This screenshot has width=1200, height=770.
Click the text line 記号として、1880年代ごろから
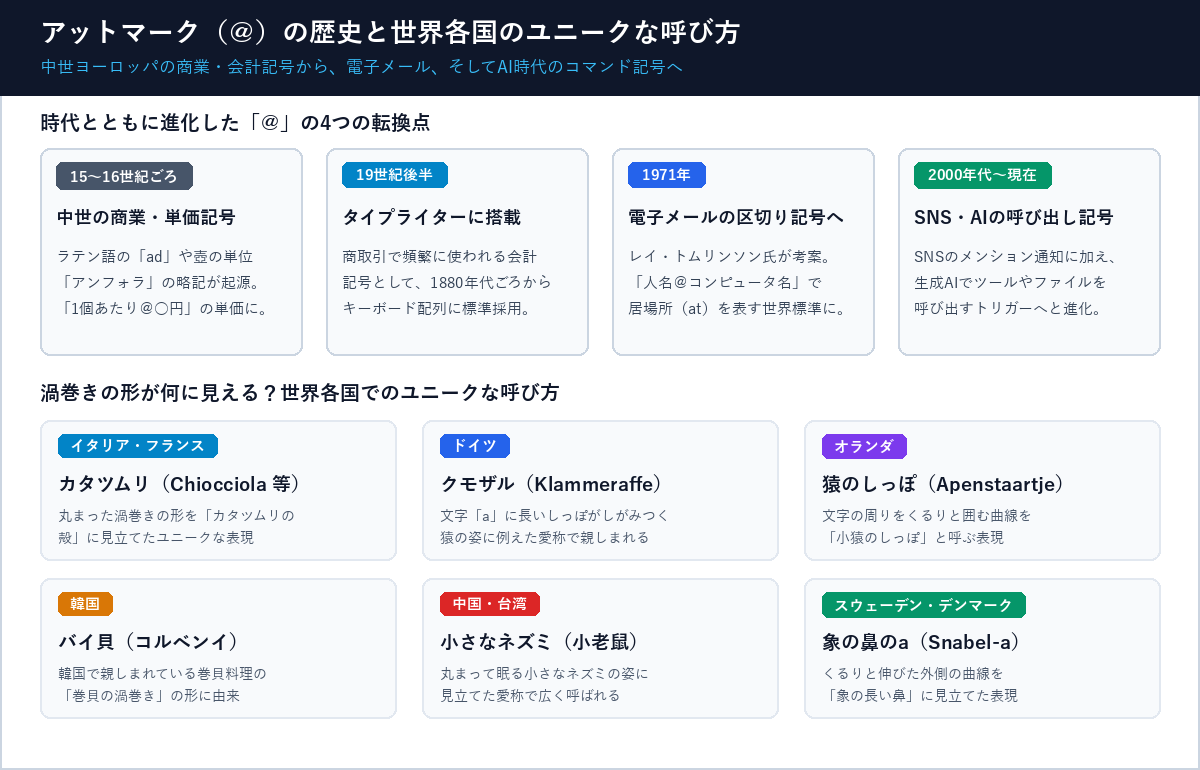pyautogui.click(x=447, y=282)
